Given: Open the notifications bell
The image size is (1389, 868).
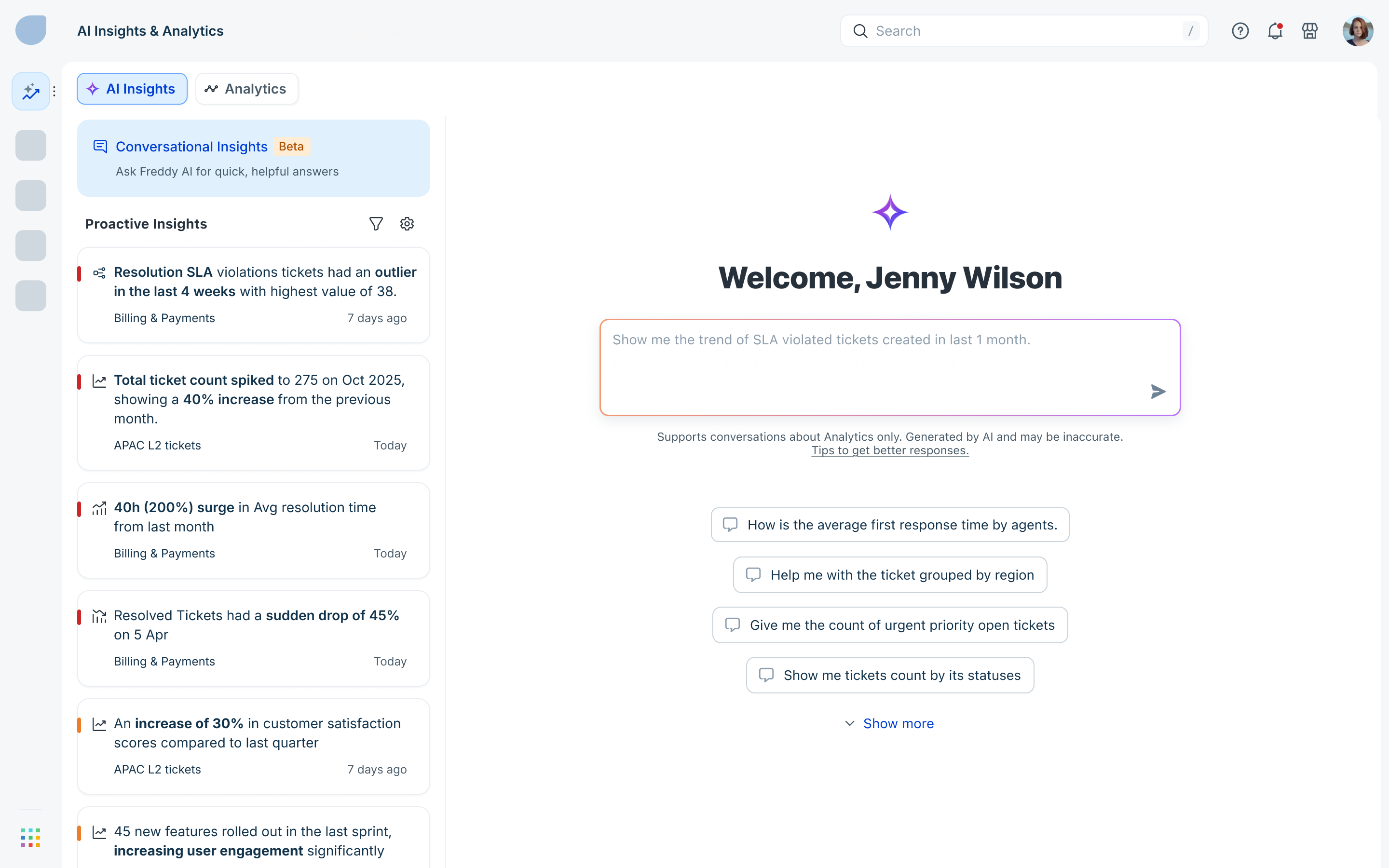Looking at the screenshot, I should point(1275,31).
